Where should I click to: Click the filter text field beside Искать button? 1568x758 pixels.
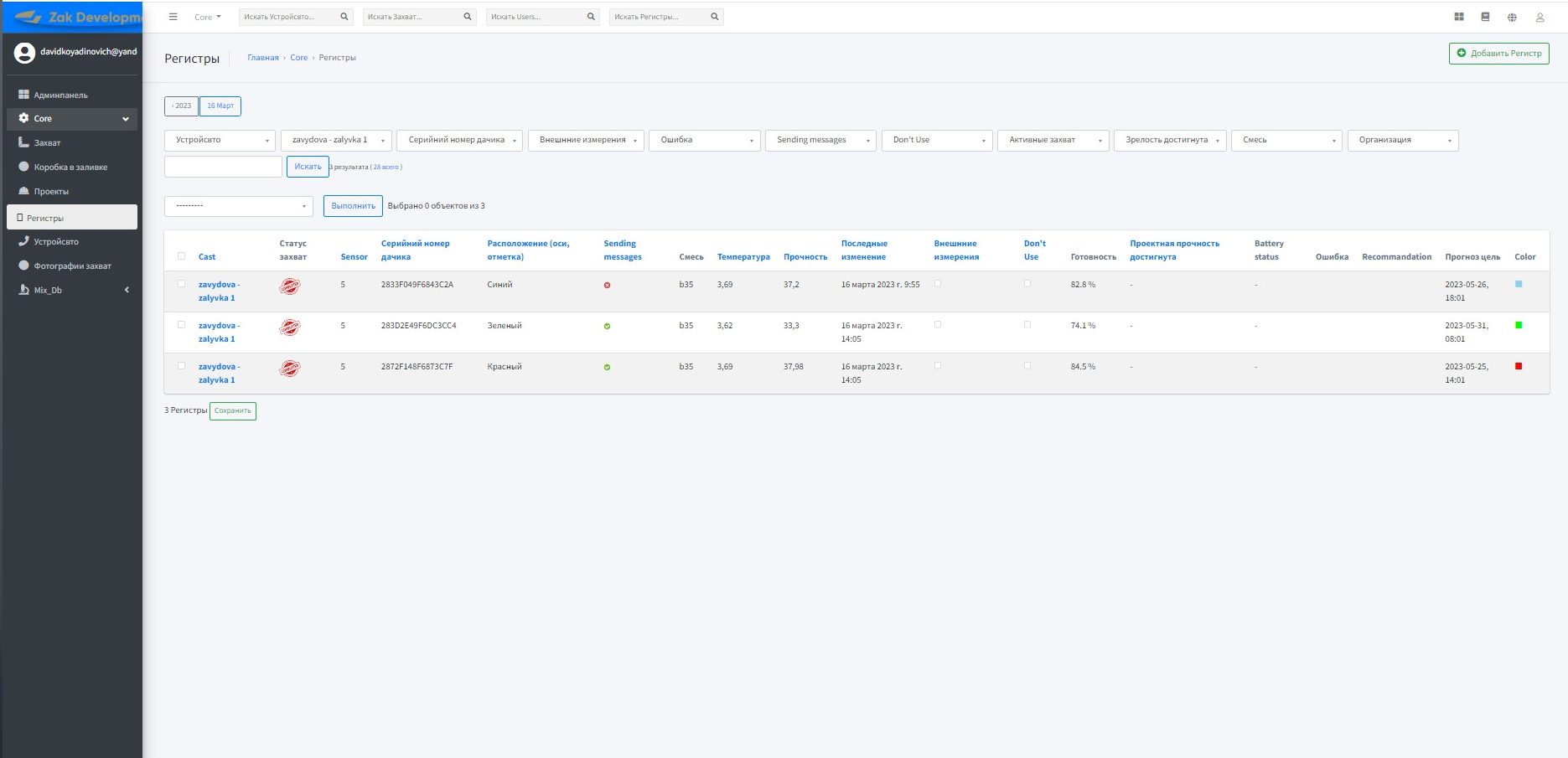[223, 167]
